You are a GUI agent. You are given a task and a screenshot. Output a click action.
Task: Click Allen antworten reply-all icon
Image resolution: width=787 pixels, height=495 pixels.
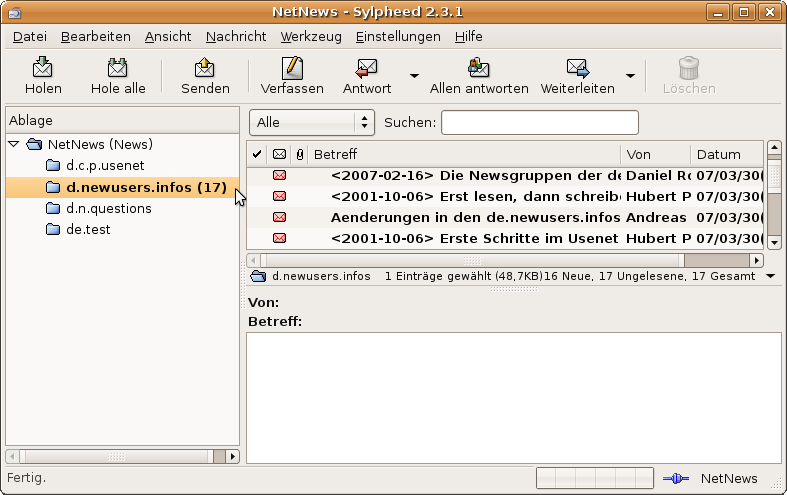pyautogui.click(x=479, y=67)
